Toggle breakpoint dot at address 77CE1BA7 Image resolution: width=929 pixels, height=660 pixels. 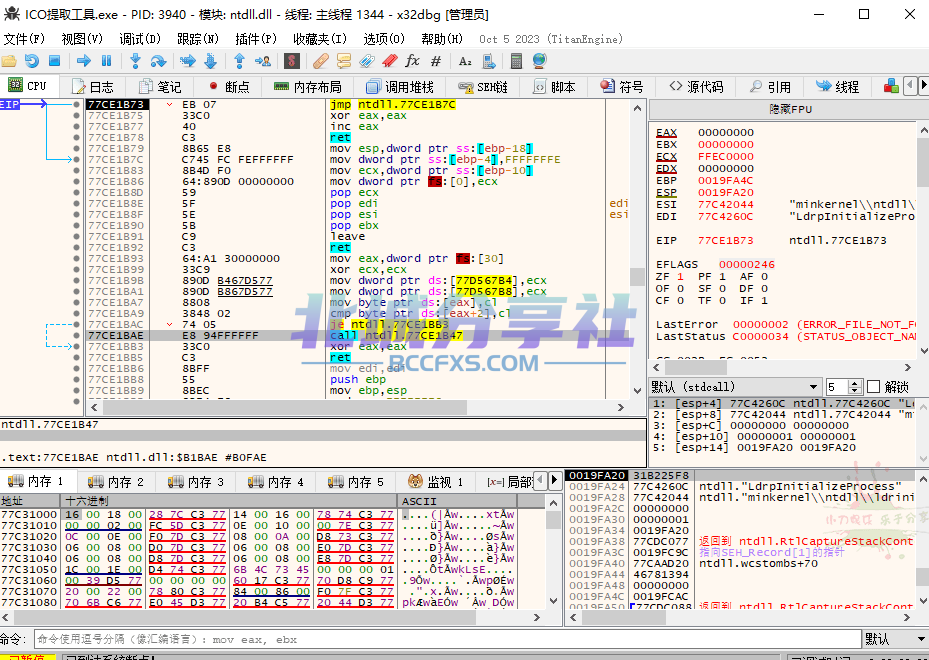76,302
